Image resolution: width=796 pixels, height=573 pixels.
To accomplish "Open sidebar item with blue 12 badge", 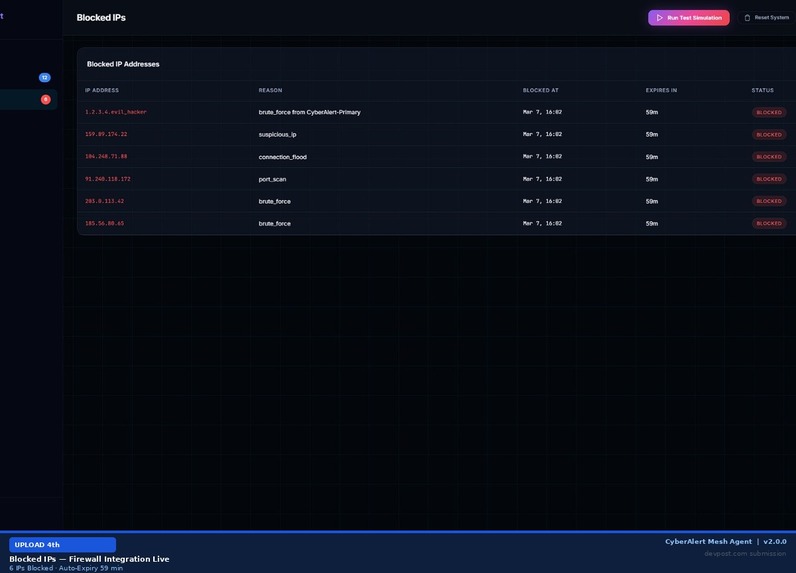I will click(28, 78).
